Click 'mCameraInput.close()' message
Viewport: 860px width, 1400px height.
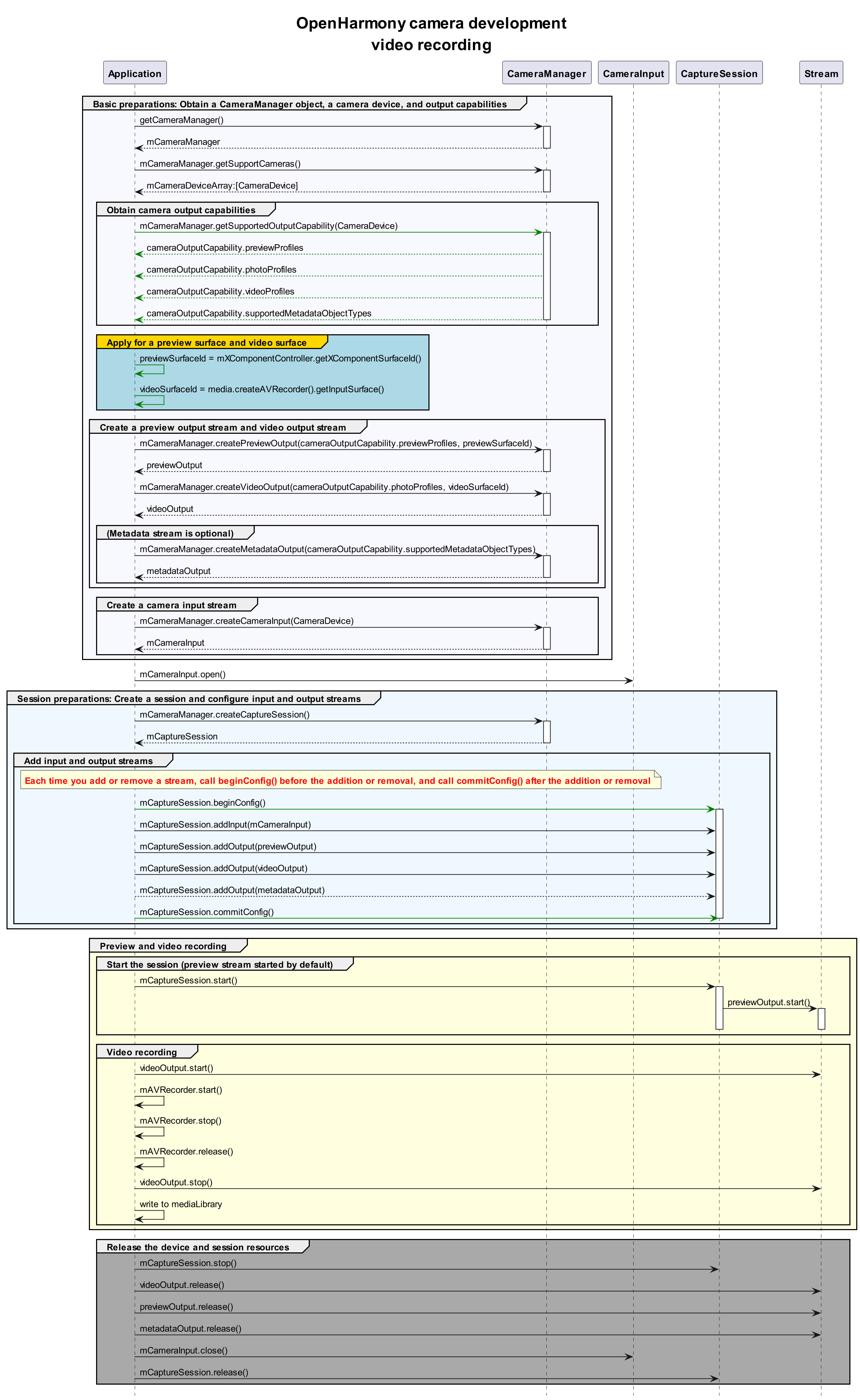pos(184,1350)
